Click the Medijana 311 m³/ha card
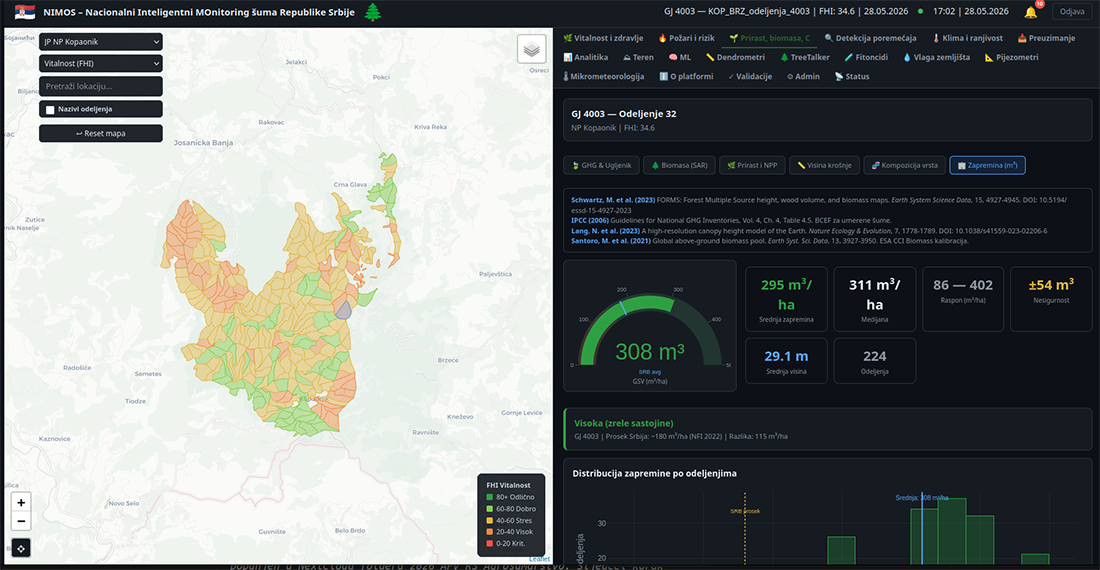The image size is (1100, 570). point(874,299)
